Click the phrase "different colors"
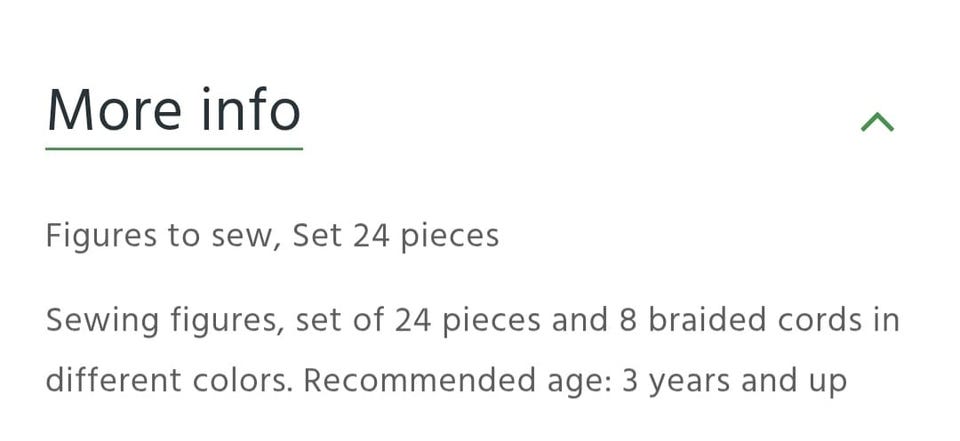The image size is (960, 441). click(x=170, y=381)
